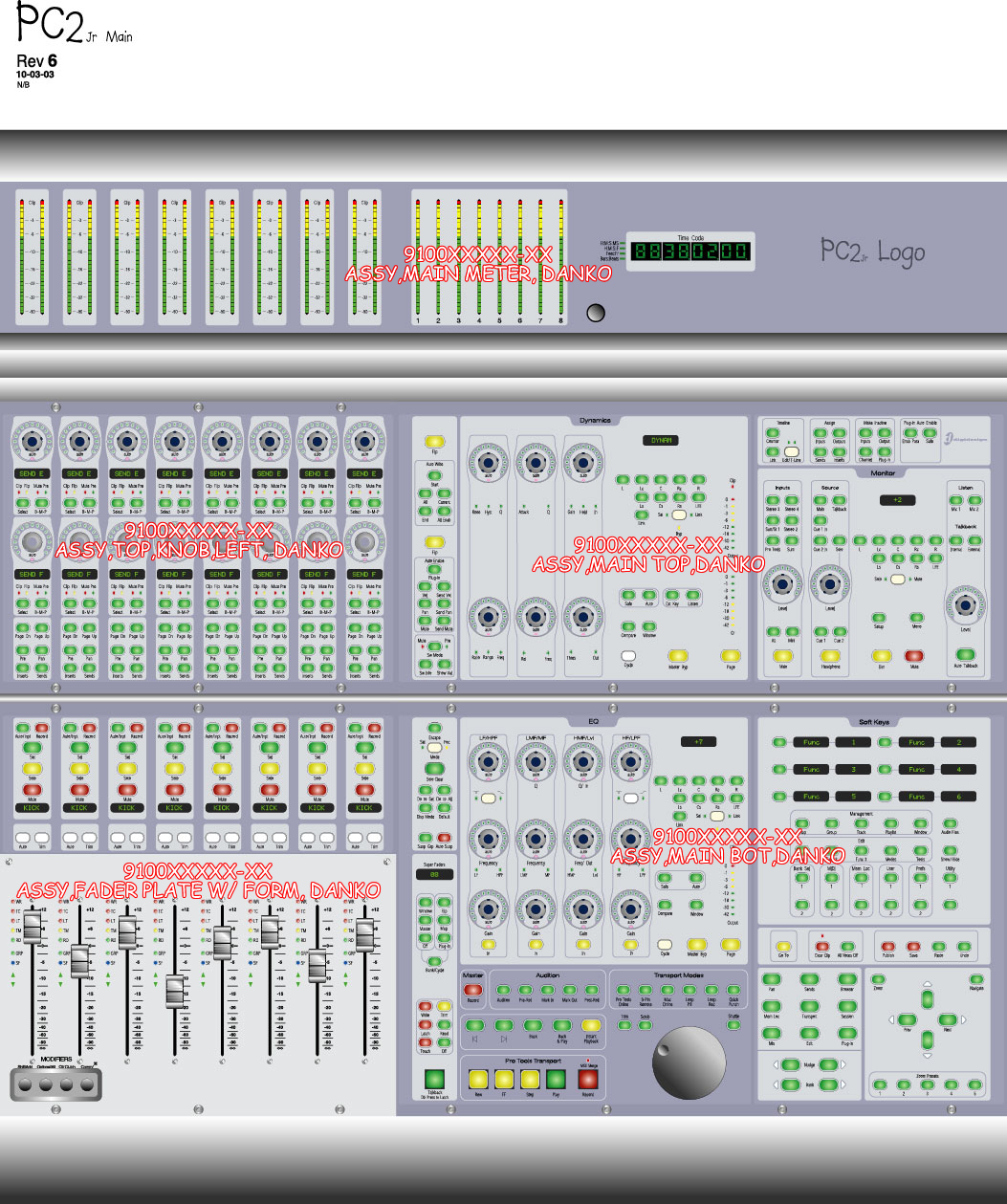Select Mic 2 under Listen
This screenshot has height=1204, width=1007.
click(x=974, y=500)
